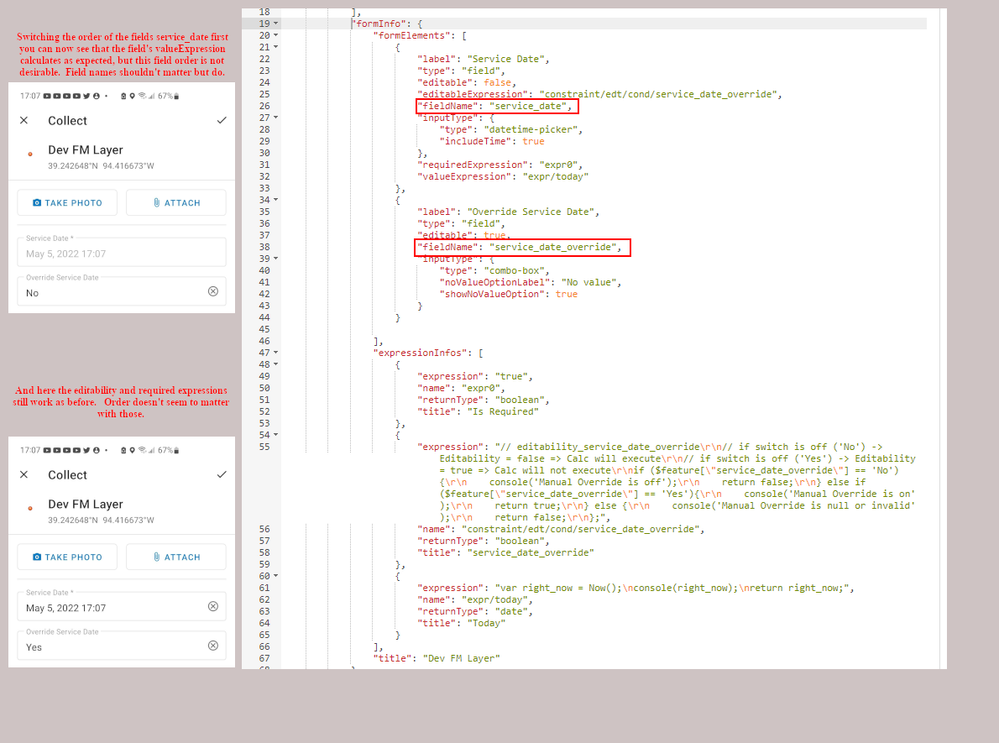Viewport: 999px width, 743px height.
Task: Click the "returnType": "date" line
Action: pos(475,611)
